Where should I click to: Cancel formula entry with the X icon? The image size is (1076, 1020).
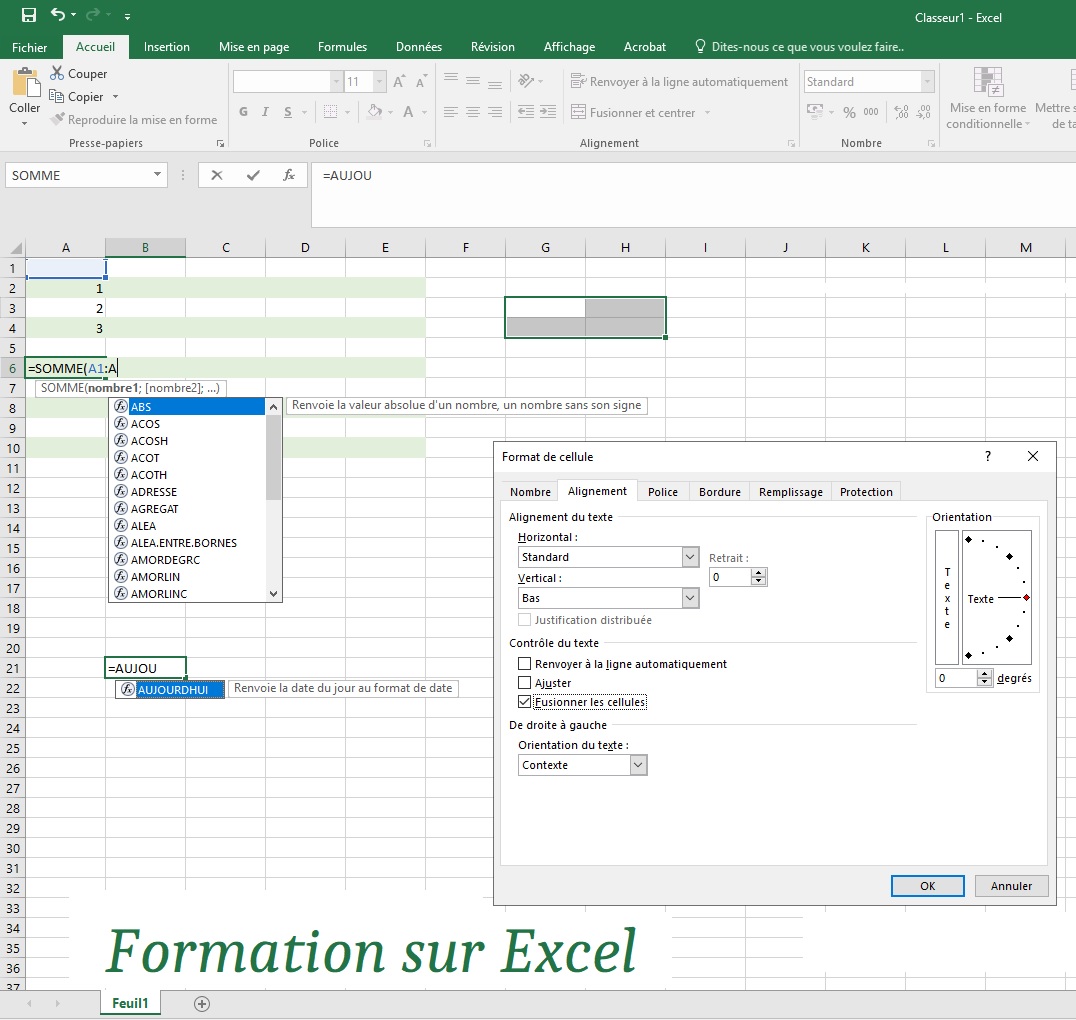[217, 175]
